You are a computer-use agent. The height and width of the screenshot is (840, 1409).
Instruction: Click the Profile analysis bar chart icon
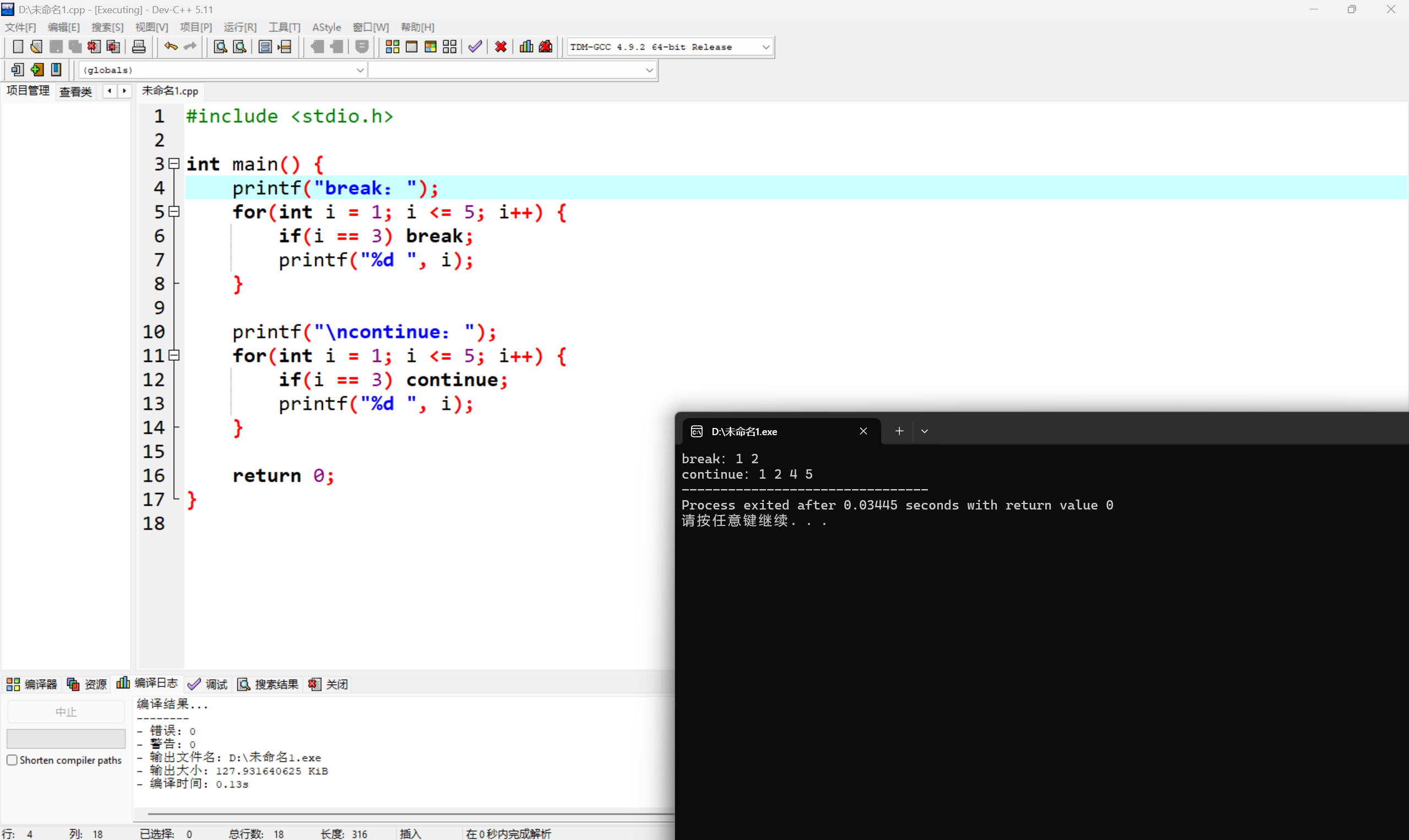tap(526, 47)
